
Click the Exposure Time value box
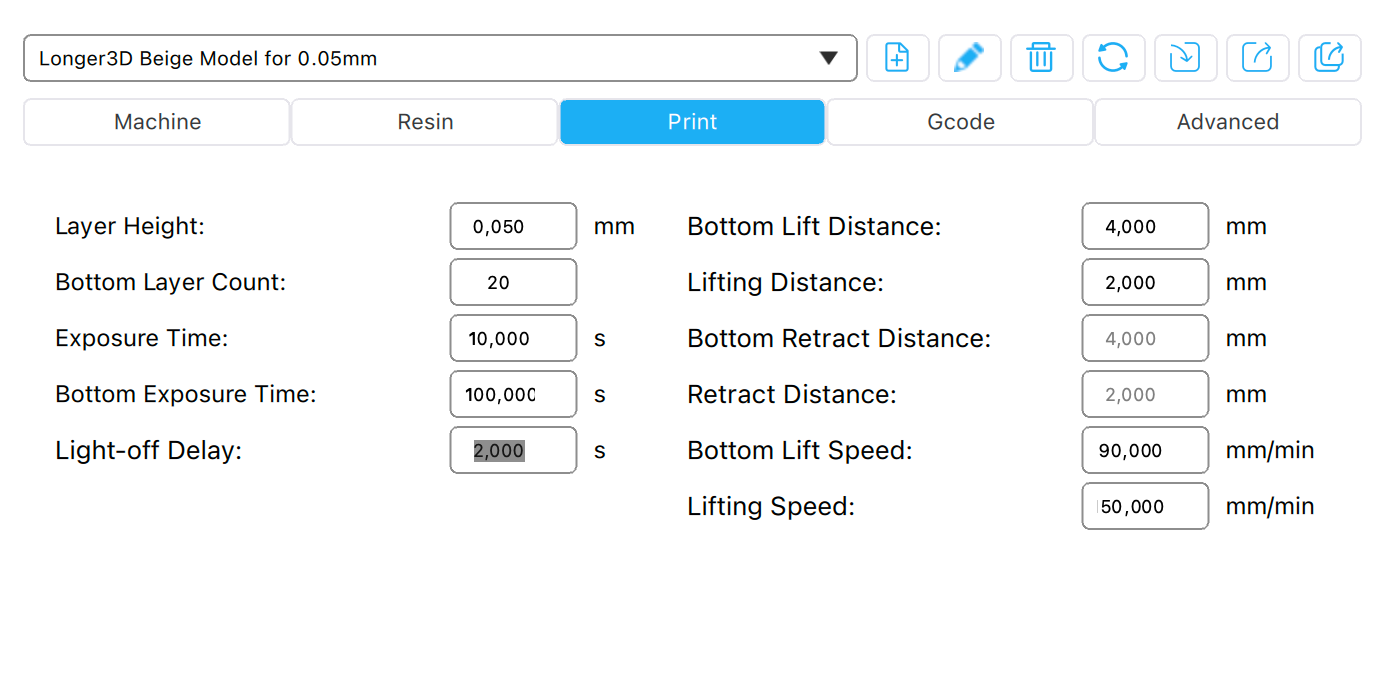click(513, 338)
